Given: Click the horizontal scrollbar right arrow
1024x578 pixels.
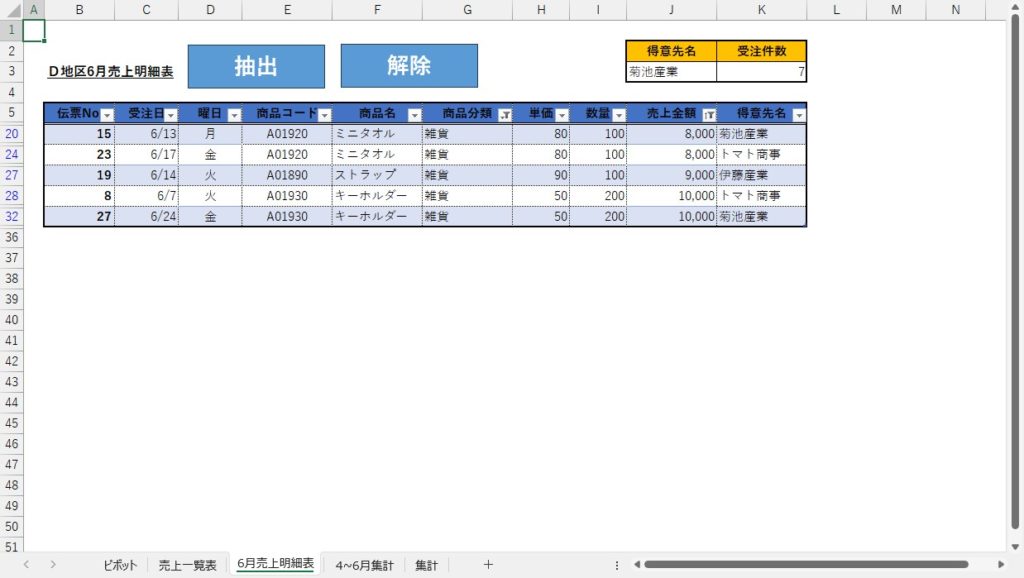Looking at the screenshot, I should point(1001,565).
